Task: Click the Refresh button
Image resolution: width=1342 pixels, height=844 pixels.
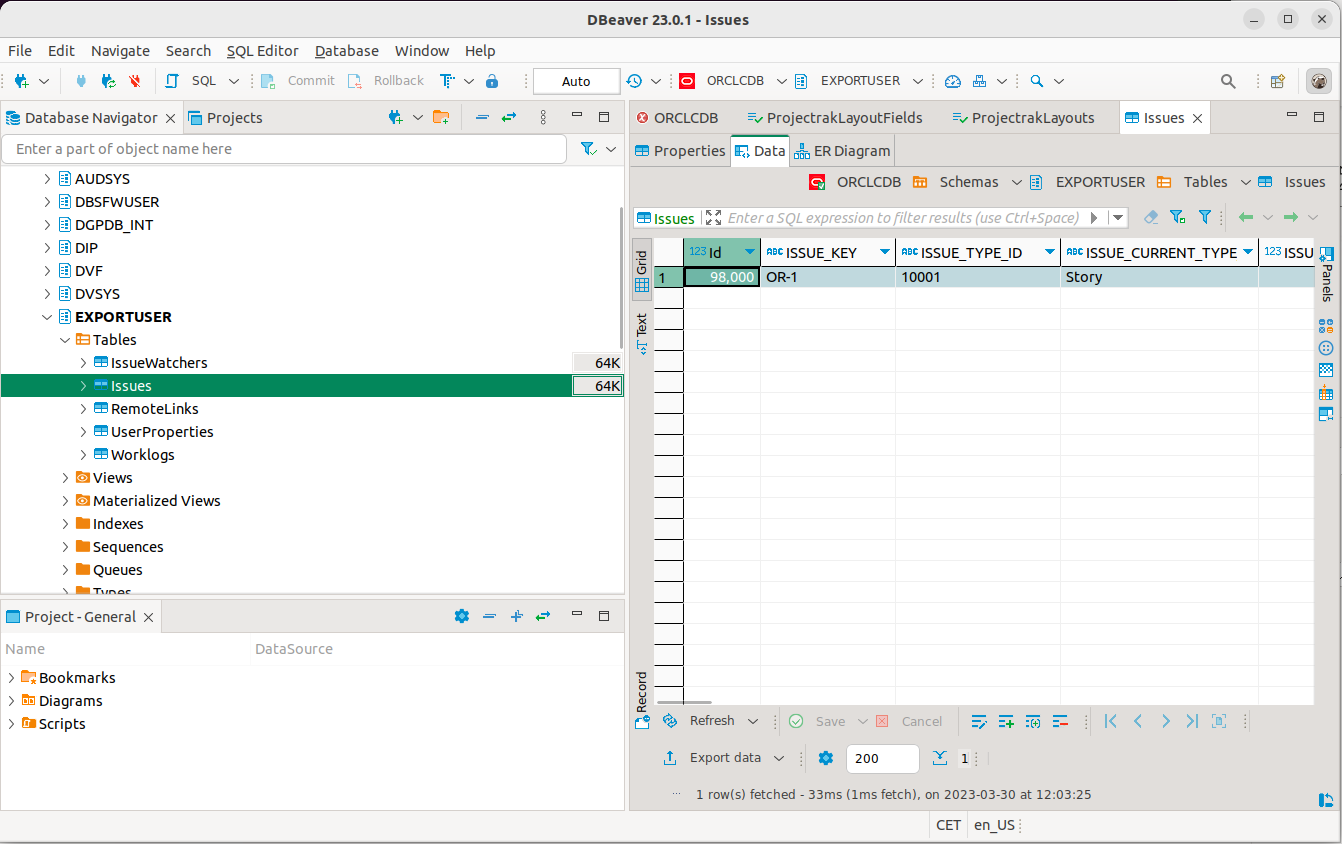Action: pos(711,721)
